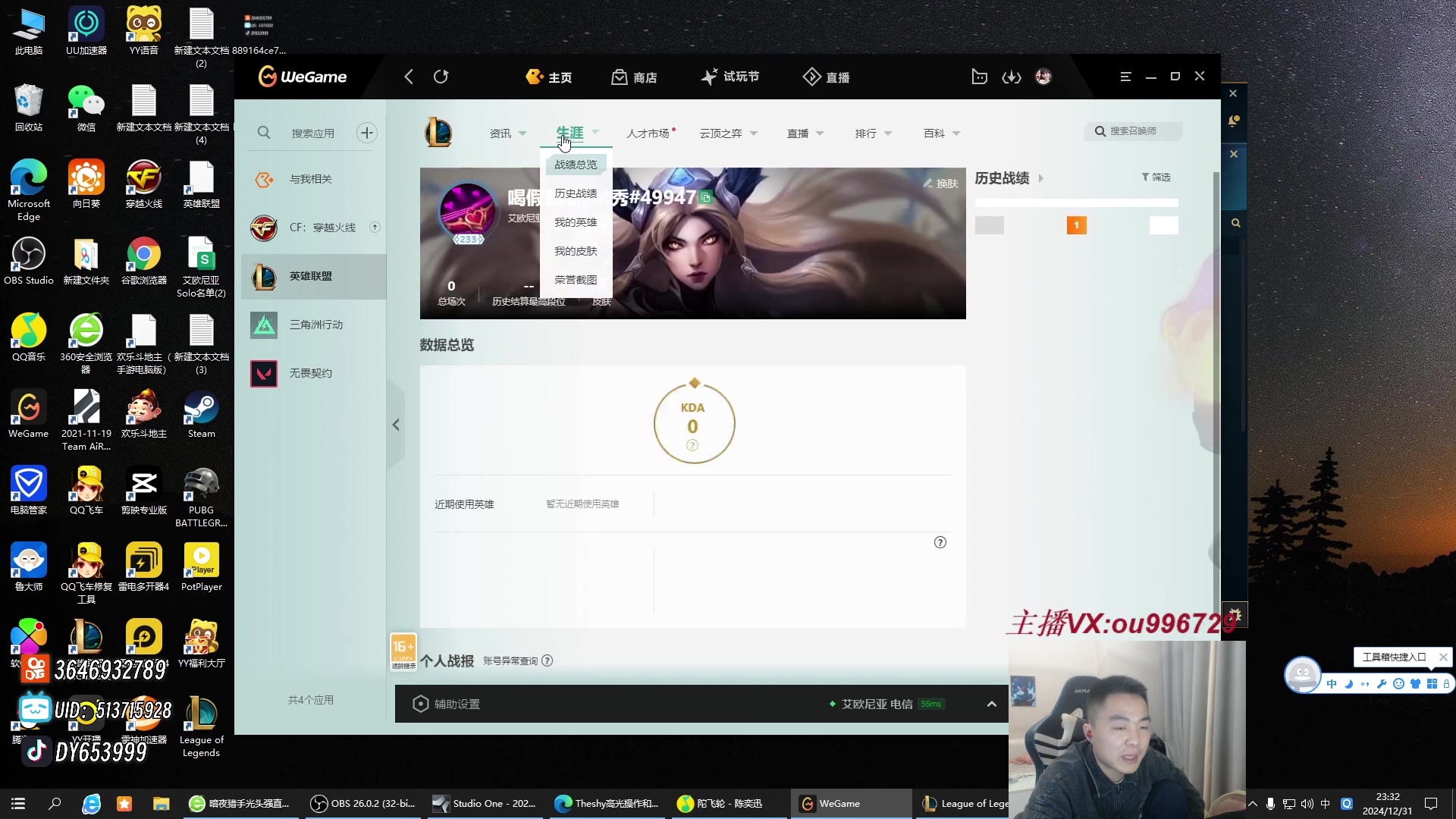The width and height of the screenshot is (1456, 819).
Task: Open the 直播 tab in top bar
Action: pos(827,77)
